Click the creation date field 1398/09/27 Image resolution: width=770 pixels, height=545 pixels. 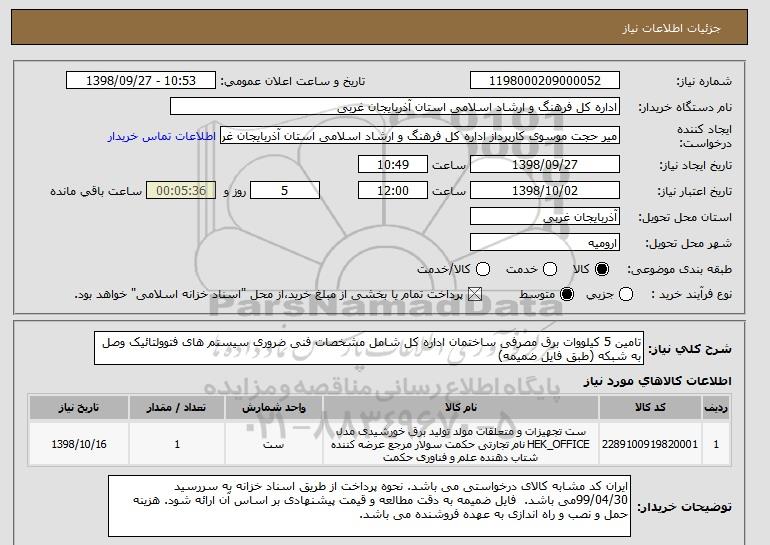click(545, 164)
